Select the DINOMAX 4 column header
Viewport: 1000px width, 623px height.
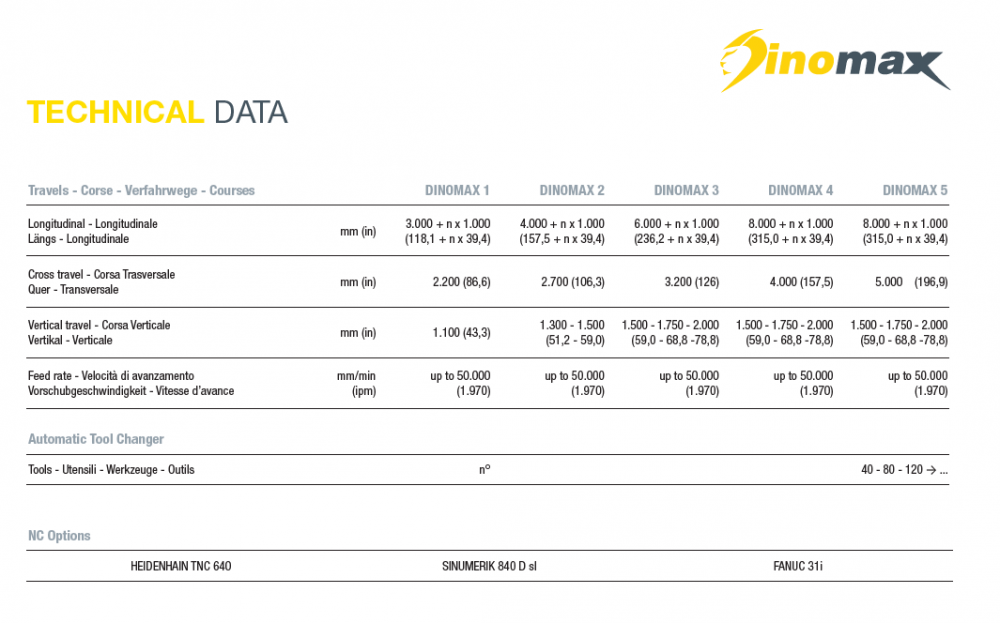click(800, 190)
